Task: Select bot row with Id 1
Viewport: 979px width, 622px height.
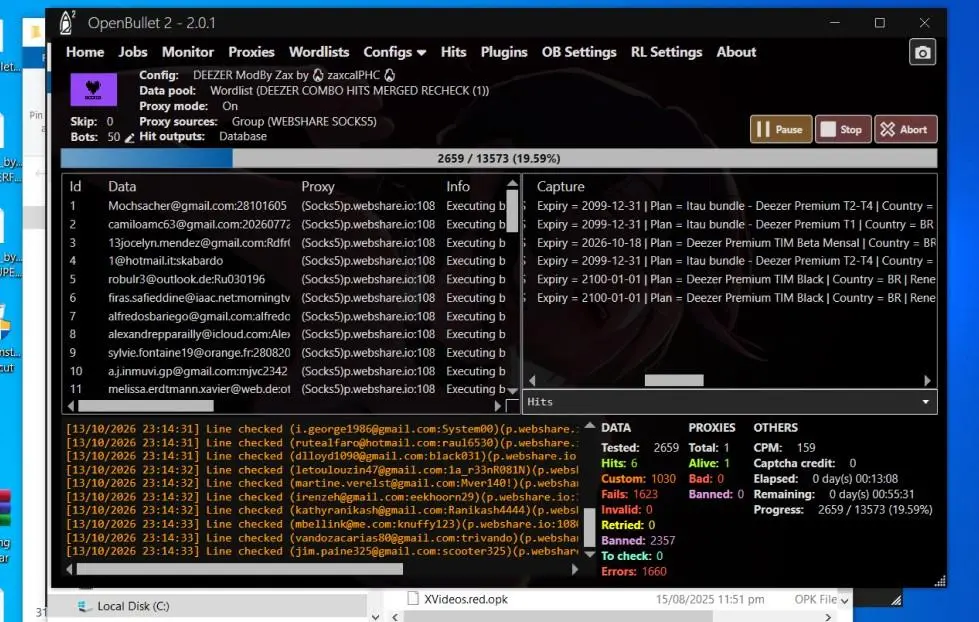Action: click(x=287, y=206)
